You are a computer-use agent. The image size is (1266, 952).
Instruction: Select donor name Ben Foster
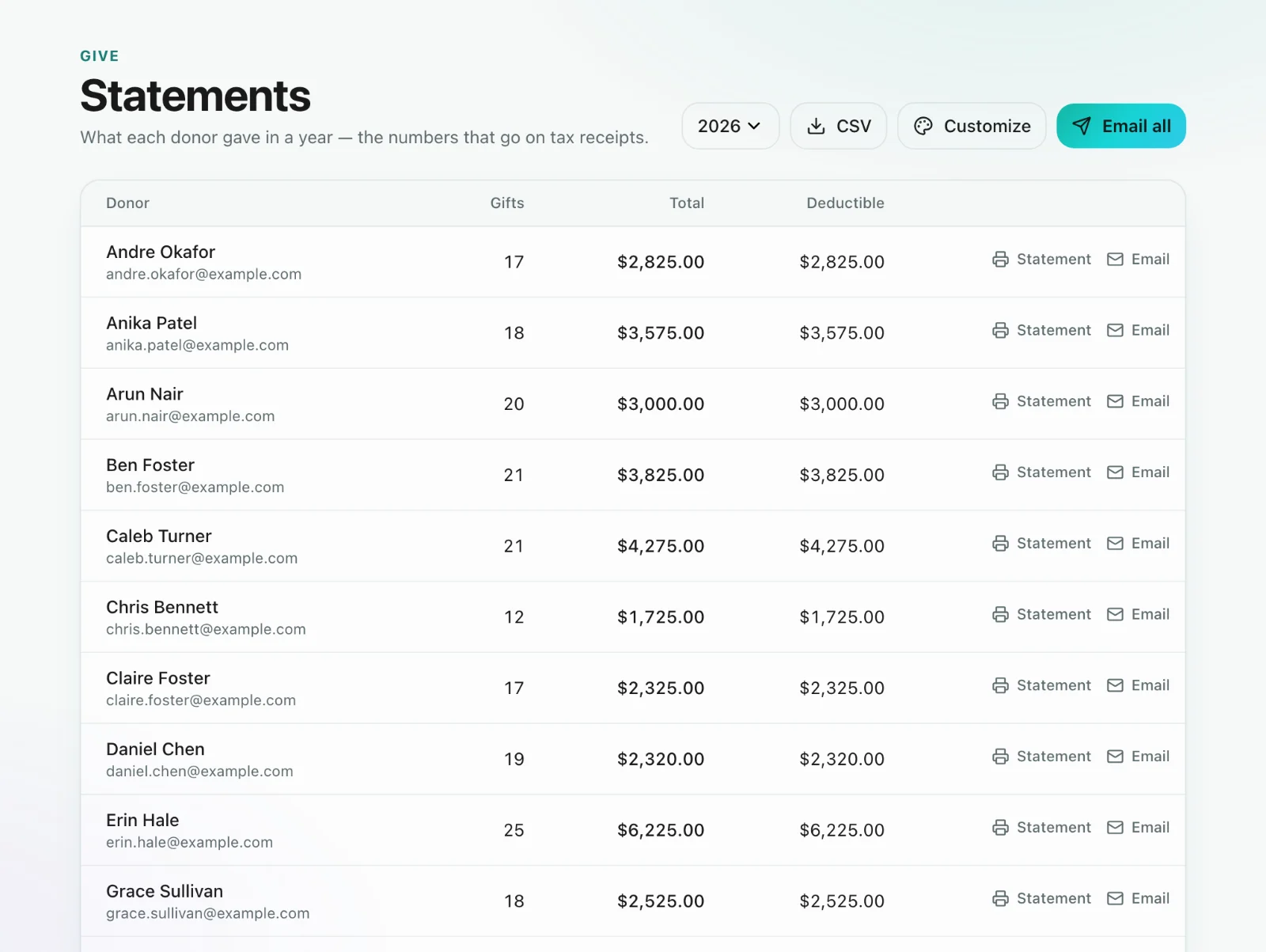click(x=150, y=465)
